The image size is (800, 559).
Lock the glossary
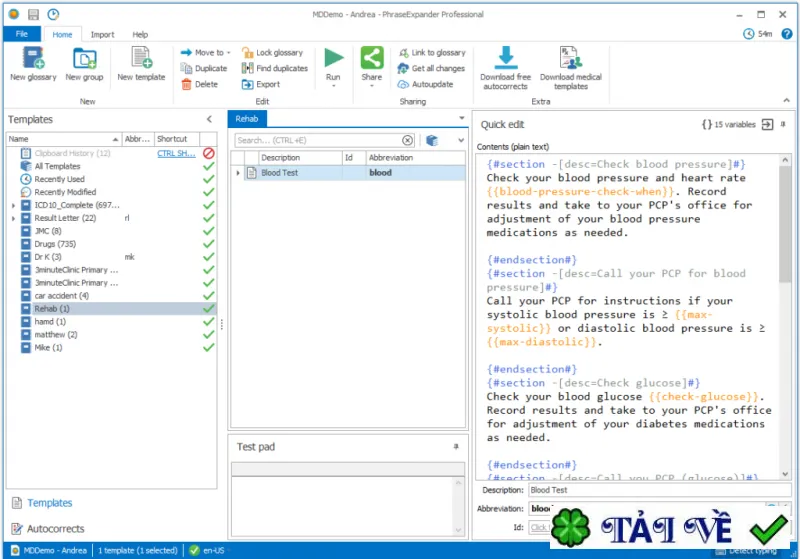tap(272, 53)
